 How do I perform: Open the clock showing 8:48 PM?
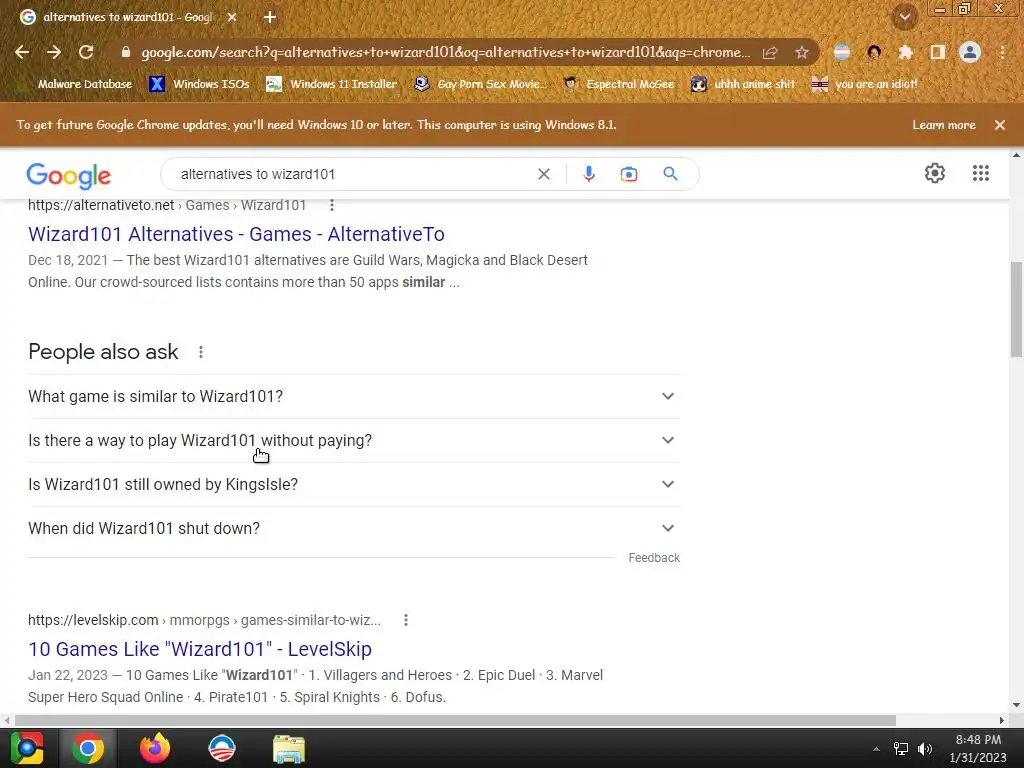[x=978, y=748]
